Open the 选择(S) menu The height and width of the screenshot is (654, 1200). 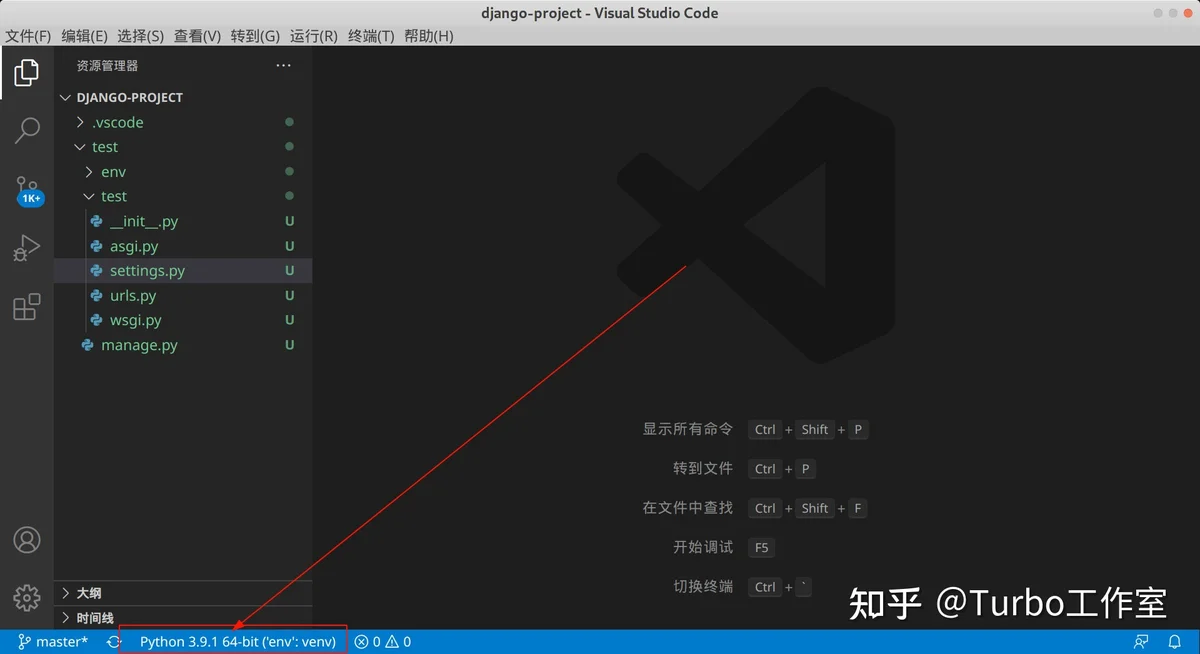pos(140,36)
